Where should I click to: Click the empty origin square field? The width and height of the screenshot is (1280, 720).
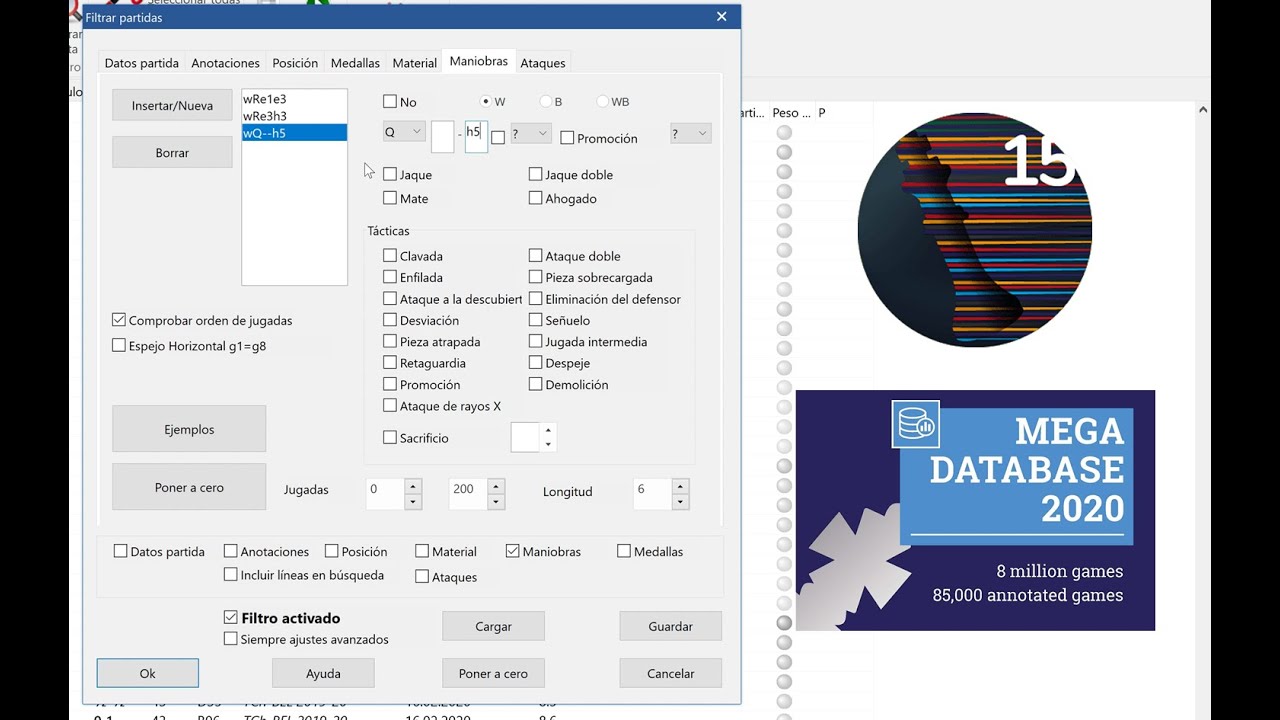click(x=443, y=137)
